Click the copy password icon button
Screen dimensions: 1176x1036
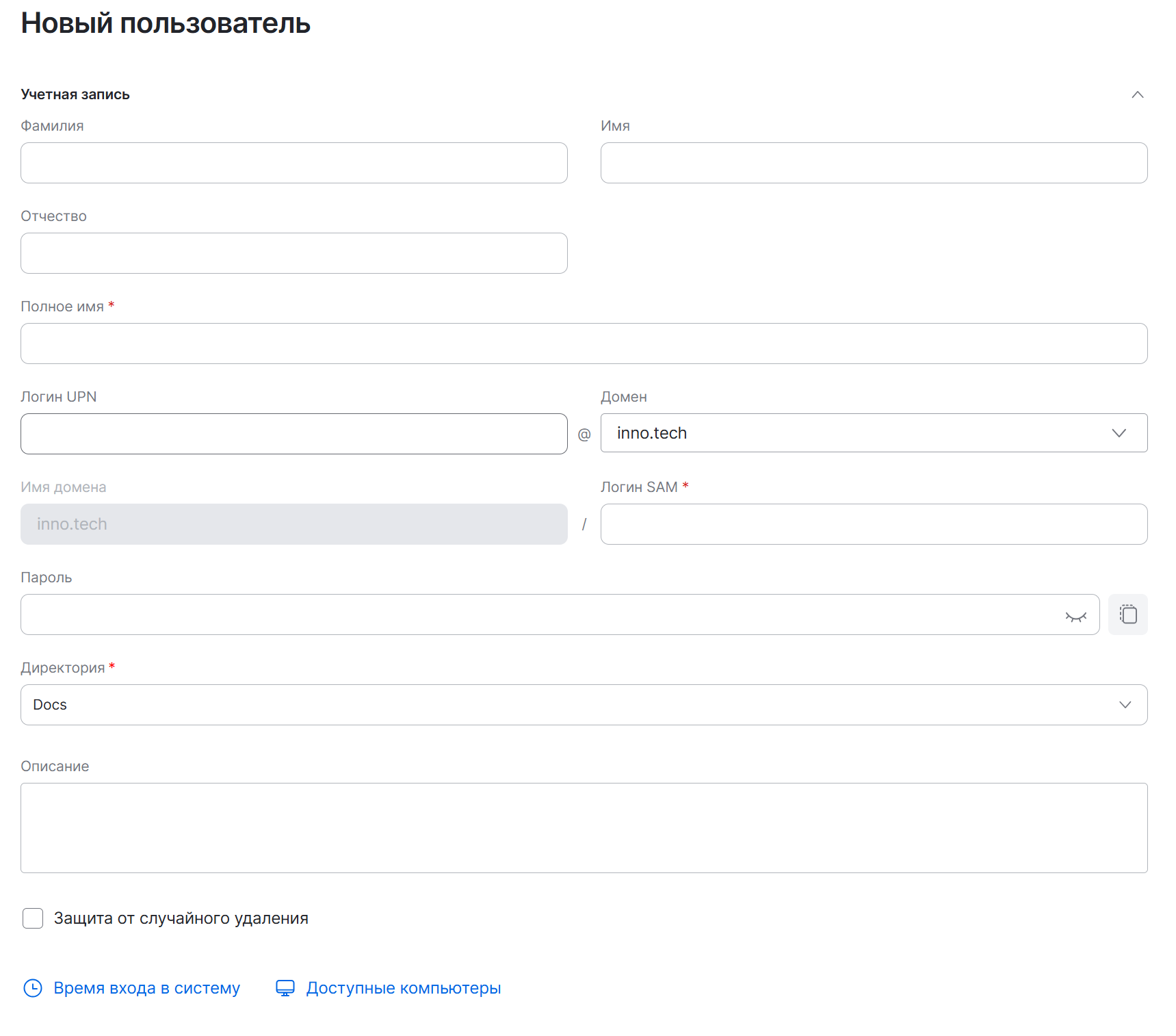point(1127,614)
